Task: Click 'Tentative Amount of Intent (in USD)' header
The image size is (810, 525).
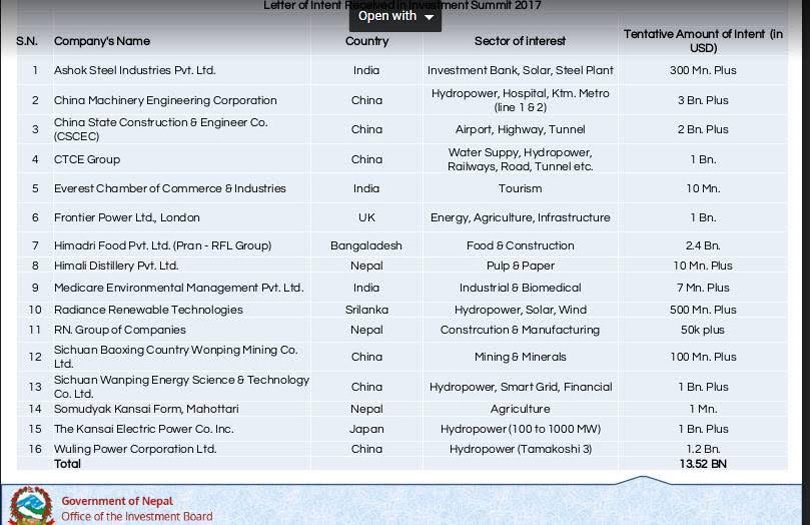Action: point(703,41)
